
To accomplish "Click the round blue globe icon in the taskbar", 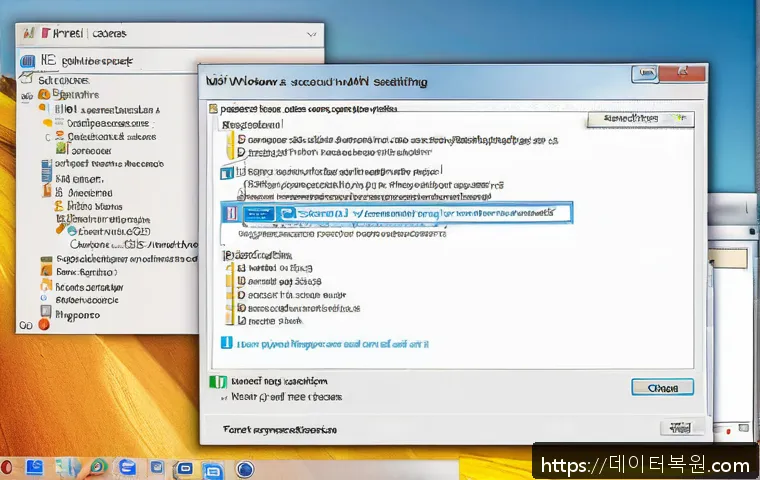I will click(x=244, y=468).
